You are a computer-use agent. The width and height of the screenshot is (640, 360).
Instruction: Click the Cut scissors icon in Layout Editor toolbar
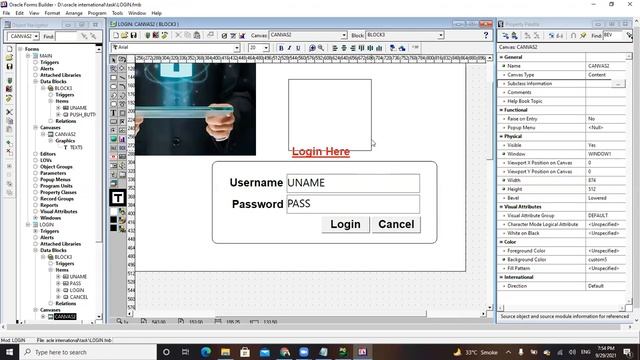178,36
